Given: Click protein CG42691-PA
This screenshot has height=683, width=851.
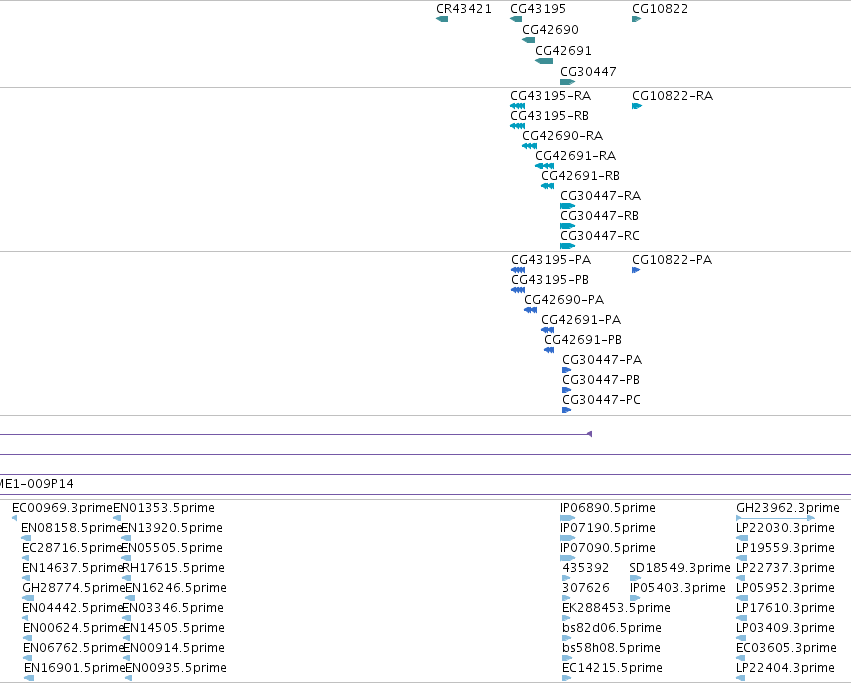Looking at the screenshot, I should pyautogui.click(x=548, y=330).
